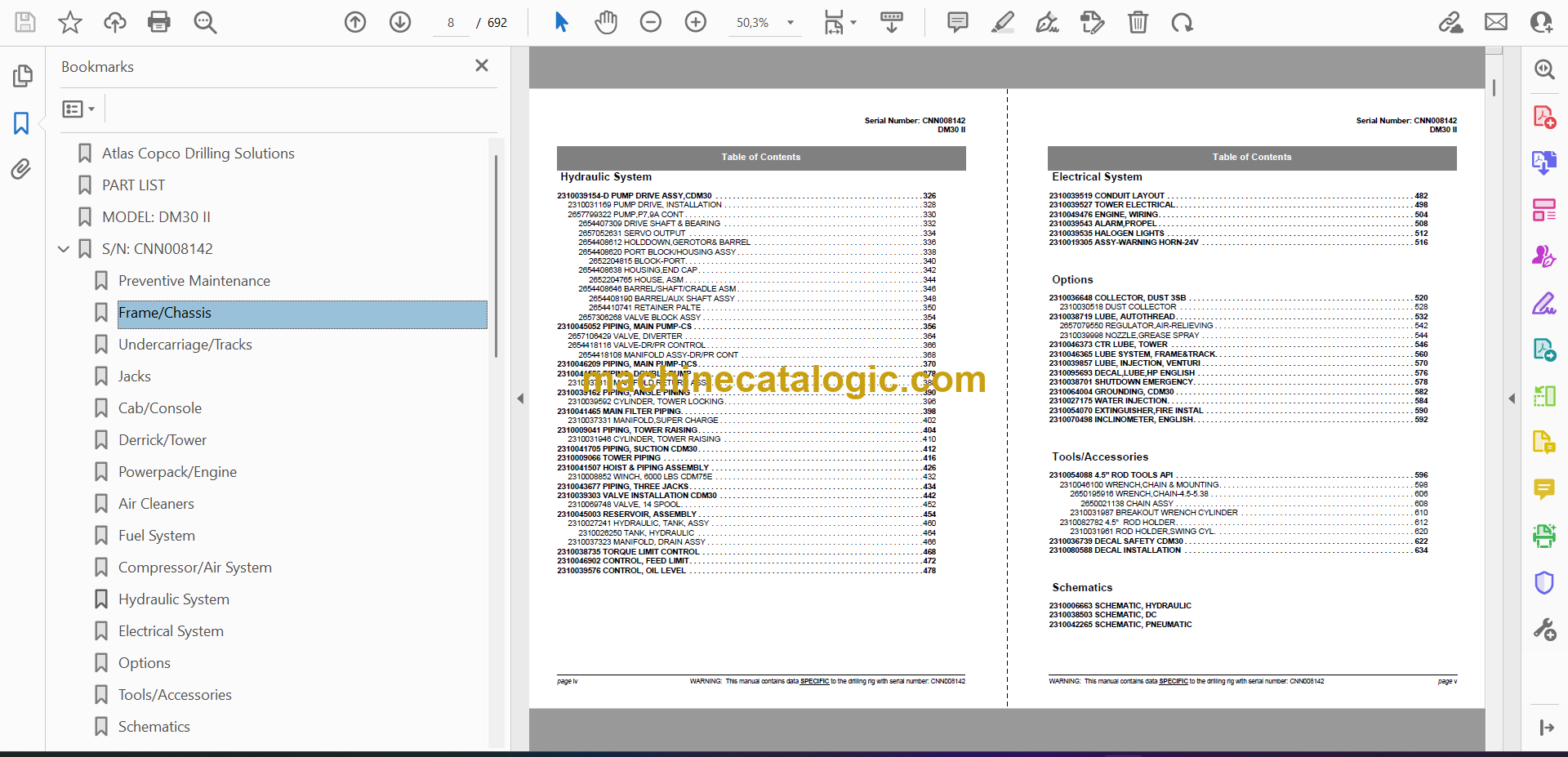Add bookmark star icon in toolbar
The image size is (1568, 757).
[x=70, y=22]
